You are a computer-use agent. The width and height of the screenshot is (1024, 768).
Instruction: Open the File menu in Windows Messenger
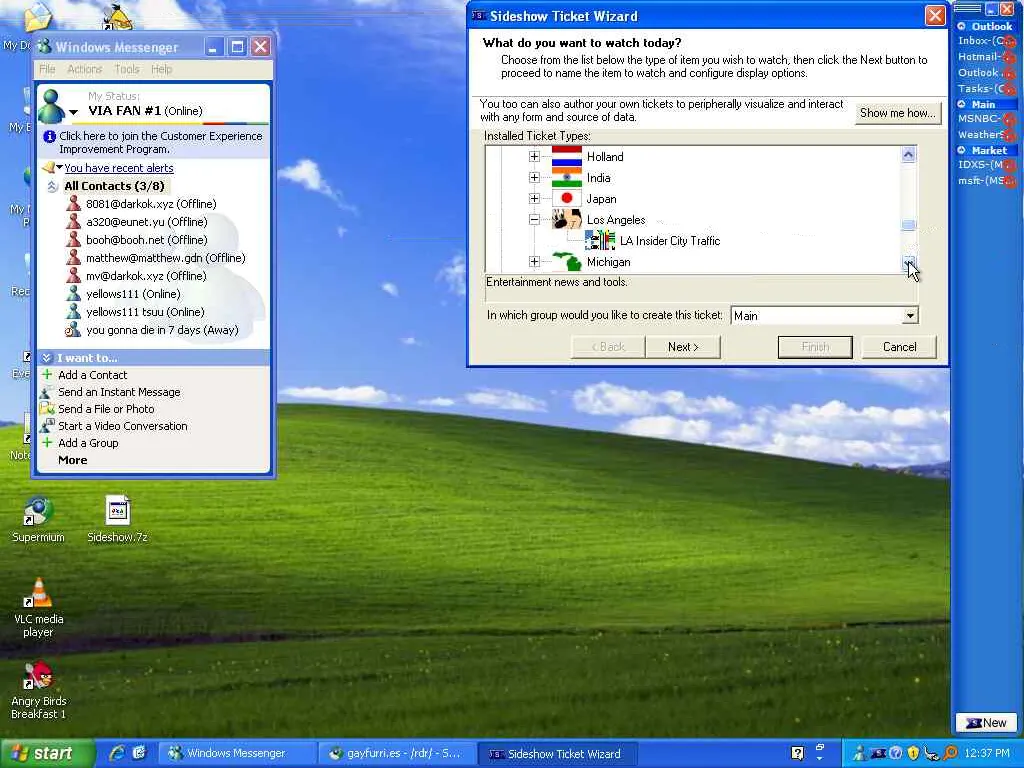[x=47, y=69]
